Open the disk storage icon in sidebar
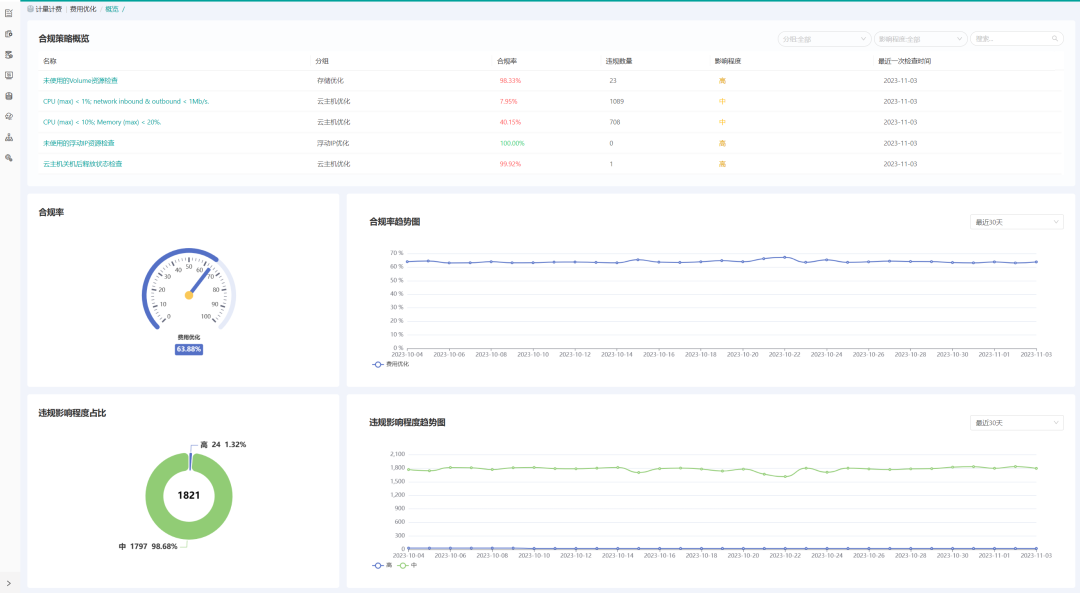This screenshot has width=1080, height=593. [x=9, y=96]
